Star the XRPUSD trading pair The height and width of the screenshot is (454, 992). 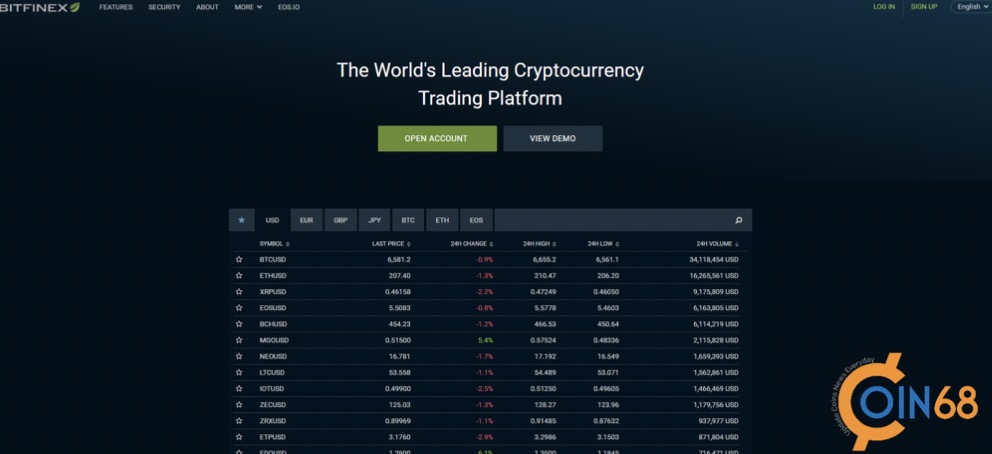pyautogui.click(x=239, y=291)
